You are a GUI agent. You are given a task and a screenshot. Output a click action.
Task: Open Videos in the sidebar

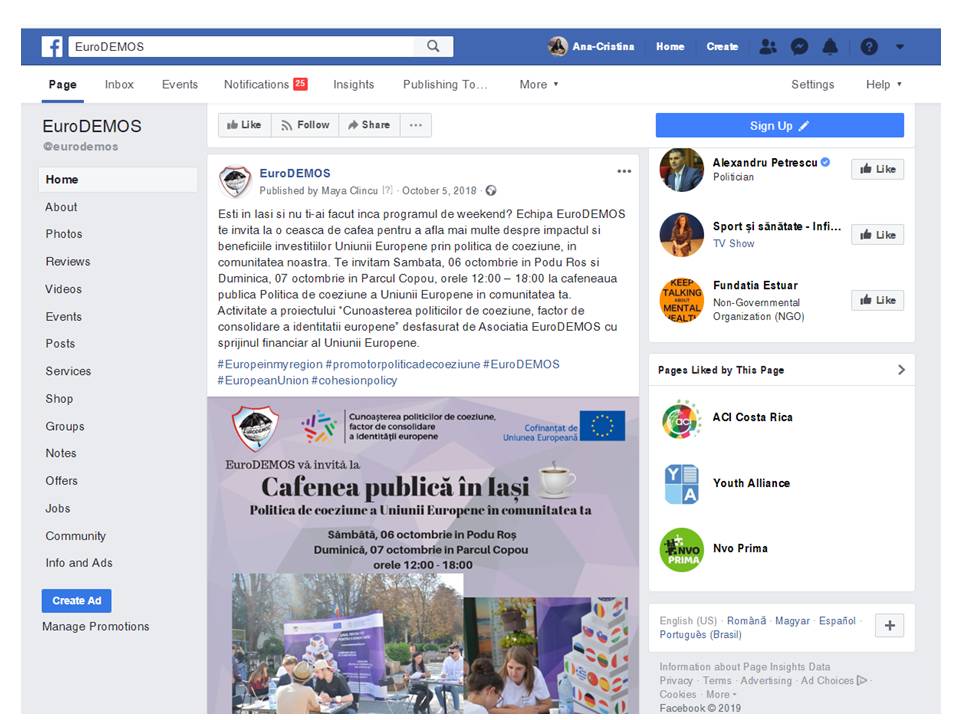pos(64,289)
